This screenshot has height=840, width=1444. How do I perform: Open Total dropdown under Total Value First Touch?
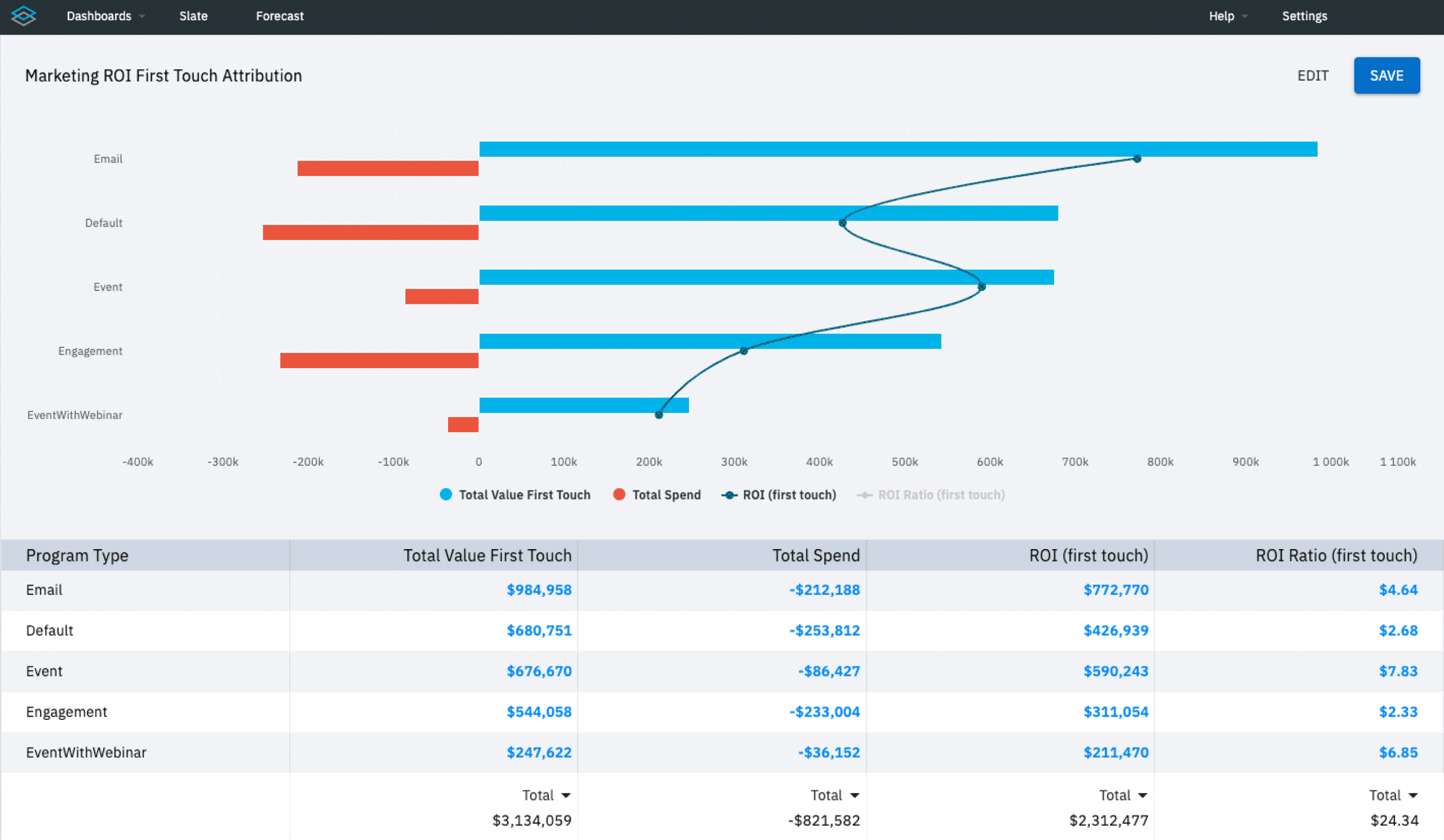coord(546,795)
